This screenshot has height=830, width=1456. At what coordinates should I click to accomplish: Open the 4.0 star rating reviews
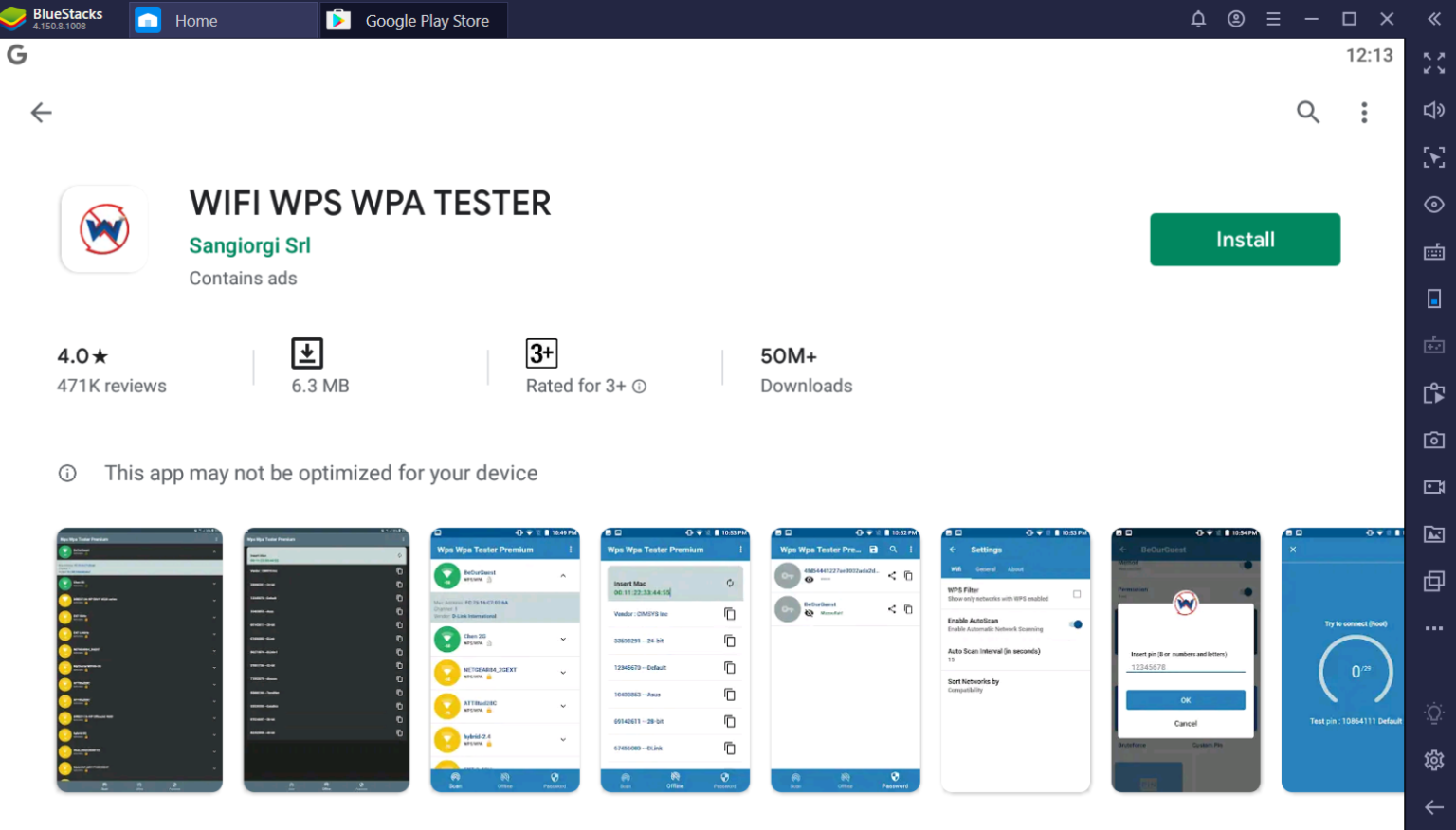pyautogui.click(x=82, y=356)
